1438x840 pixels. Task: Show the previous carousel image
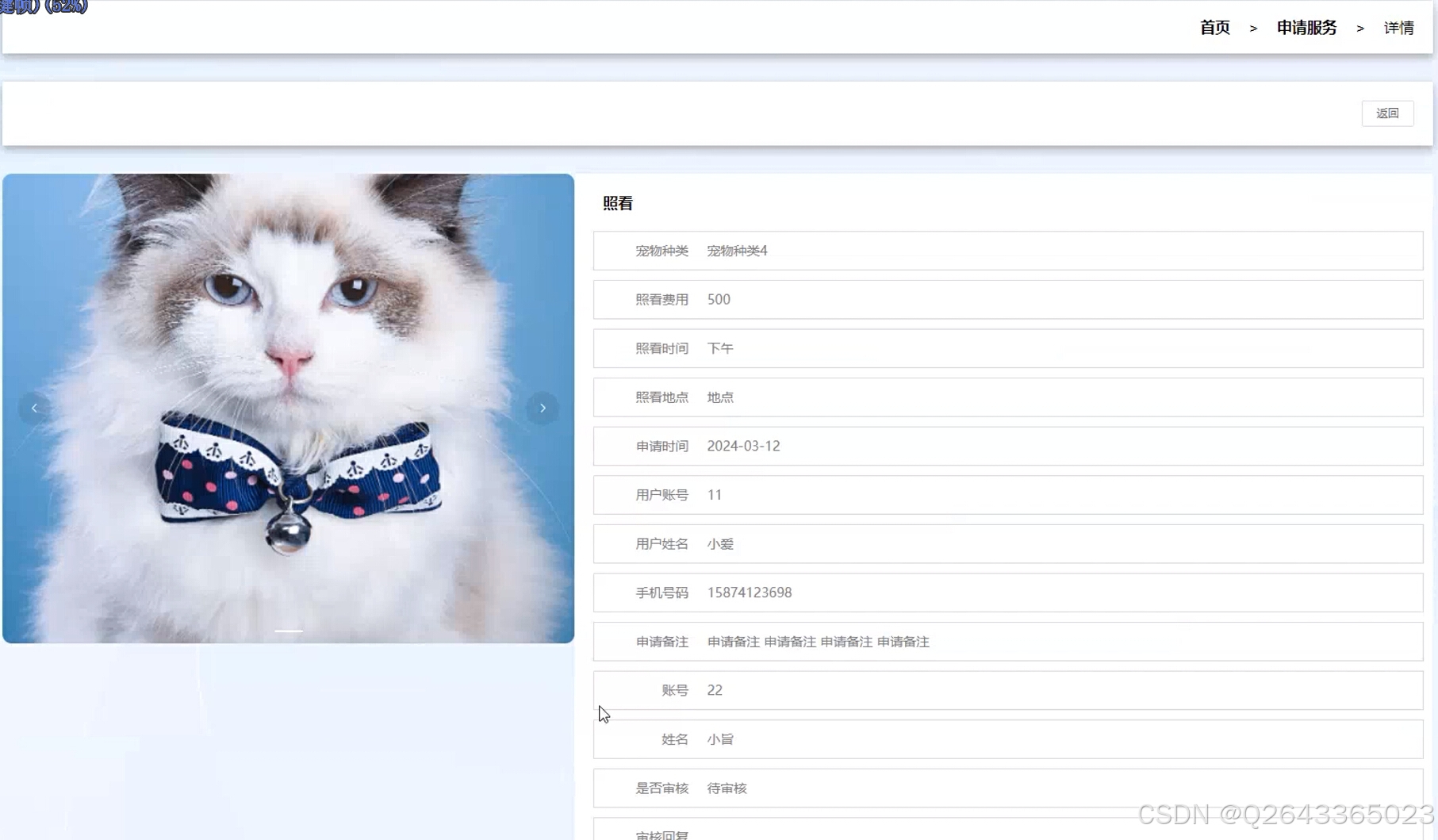click(x=34, y=408)
